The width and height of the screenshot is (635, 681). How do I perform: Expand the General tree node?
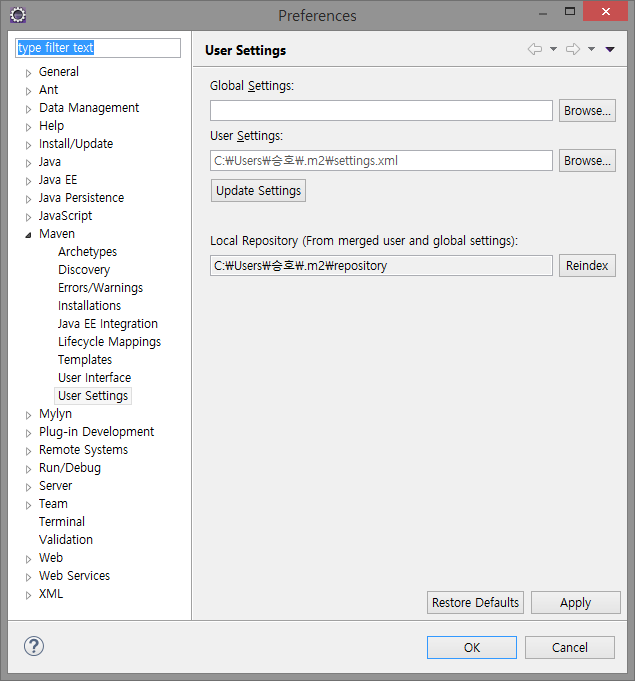pyautogui.click(x=28, y=73)
